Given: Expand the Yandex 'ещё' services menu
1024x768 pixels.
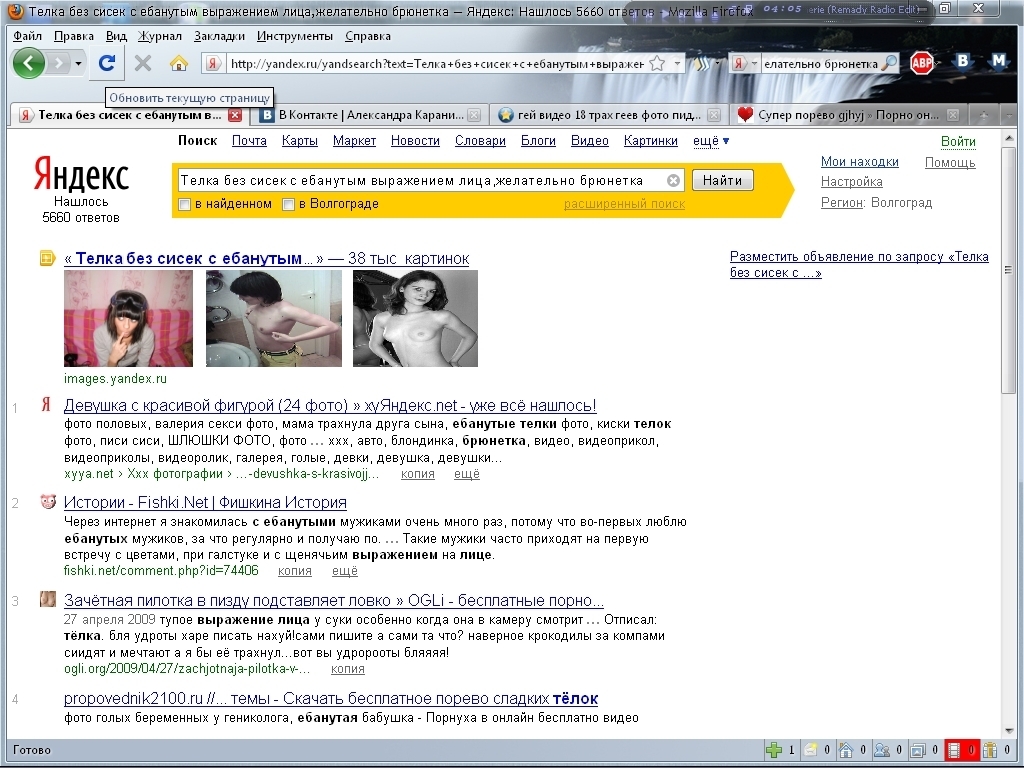Looking at the screenshot, I should tap(711, 140).
